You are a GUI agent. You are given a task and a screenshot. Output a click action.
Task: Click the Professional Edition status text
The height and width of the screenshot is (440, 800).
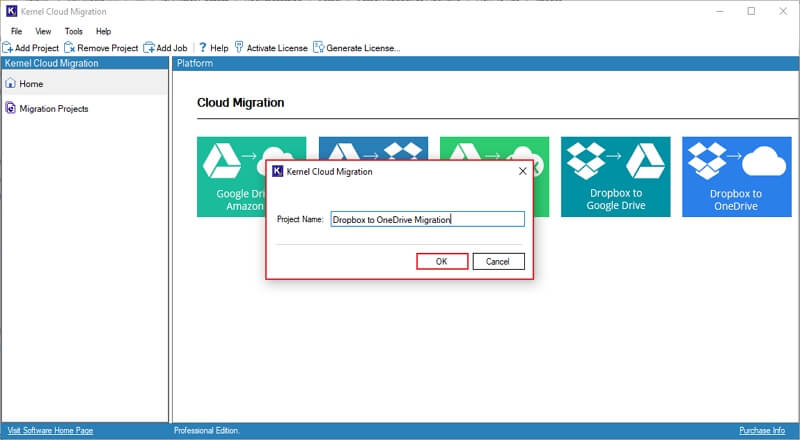(207, 430)
